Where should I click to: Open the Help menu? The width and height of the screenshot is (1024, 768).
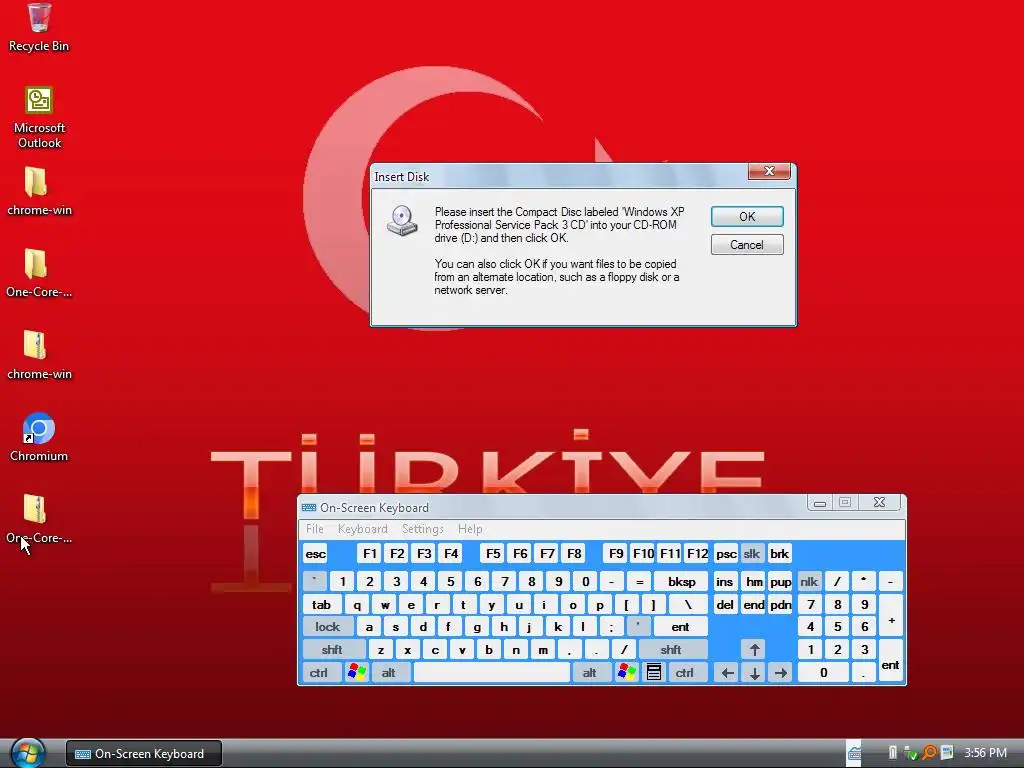pos(470,529)
